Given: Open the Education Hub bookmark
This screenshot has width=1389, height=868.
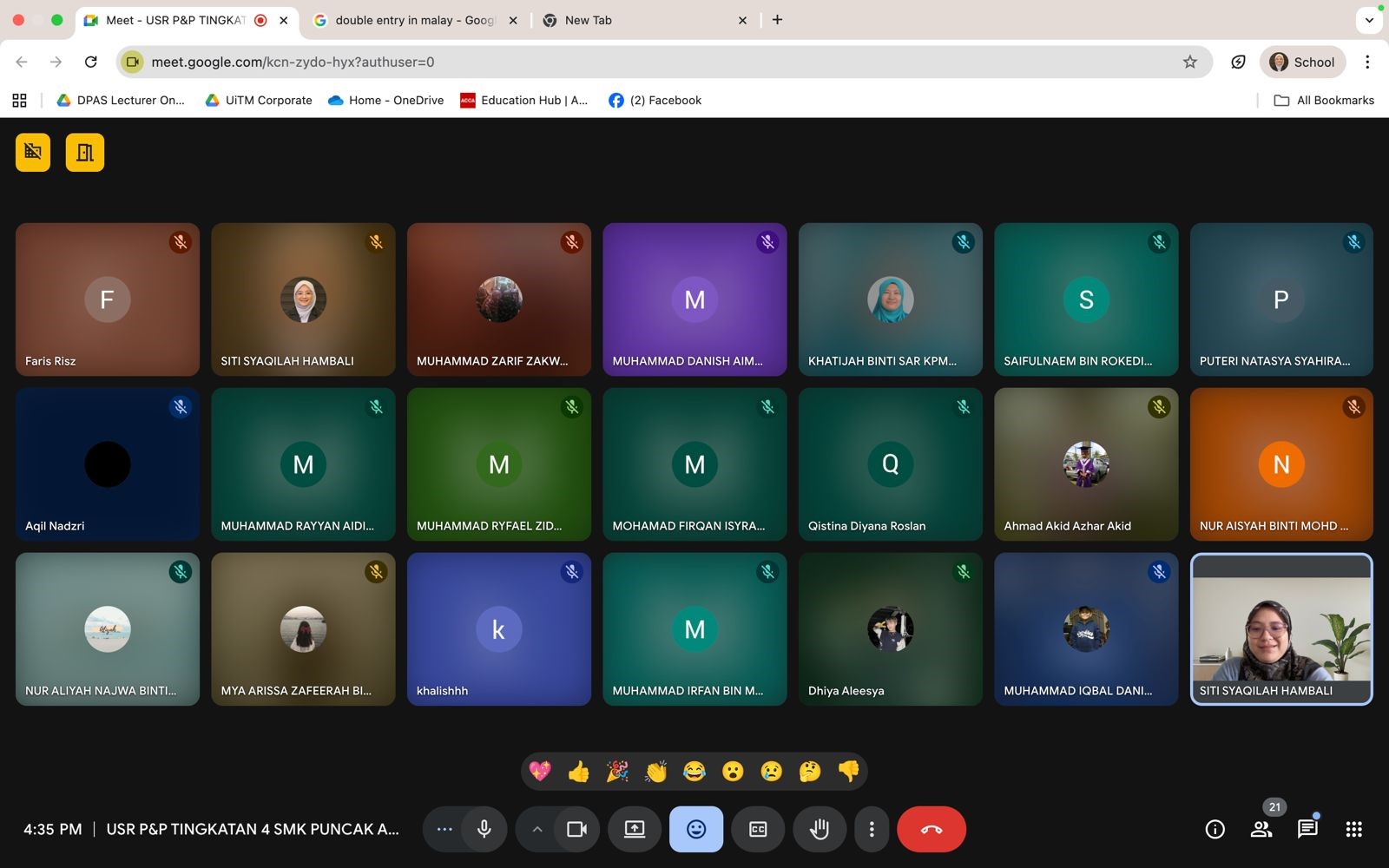Looking at the screenshot, I should pos(523,100).
